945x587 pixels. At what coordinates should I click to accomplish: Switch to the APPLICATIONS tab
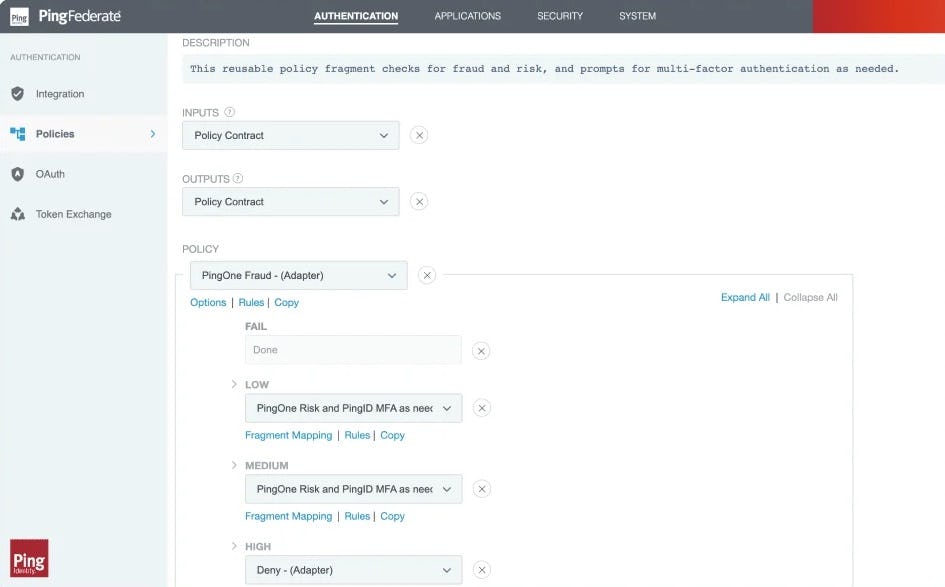click(x=466, y=15)
